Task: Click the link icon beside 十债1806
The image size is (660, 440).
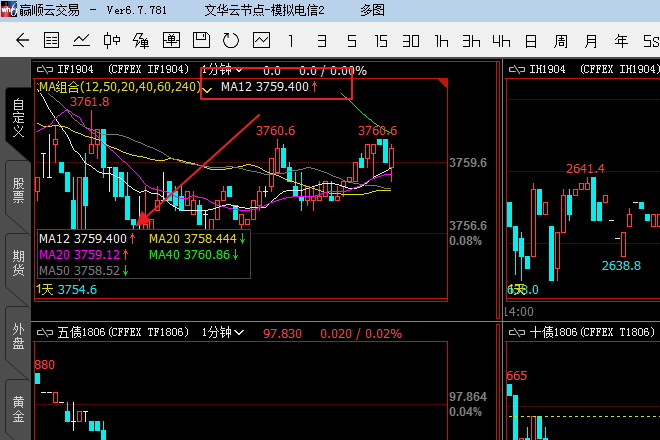Action: [x=516, y=333]
